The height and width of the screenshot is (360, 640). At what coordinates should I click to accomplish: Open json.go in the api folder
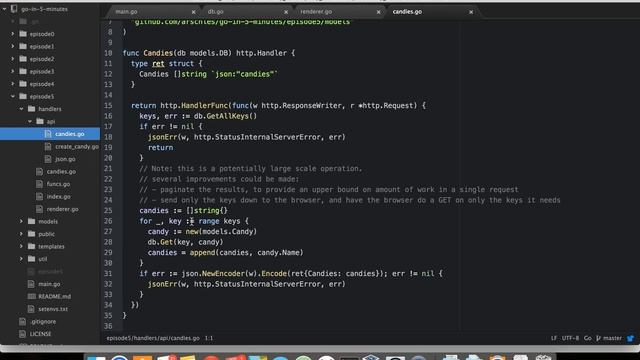point(65,159)
